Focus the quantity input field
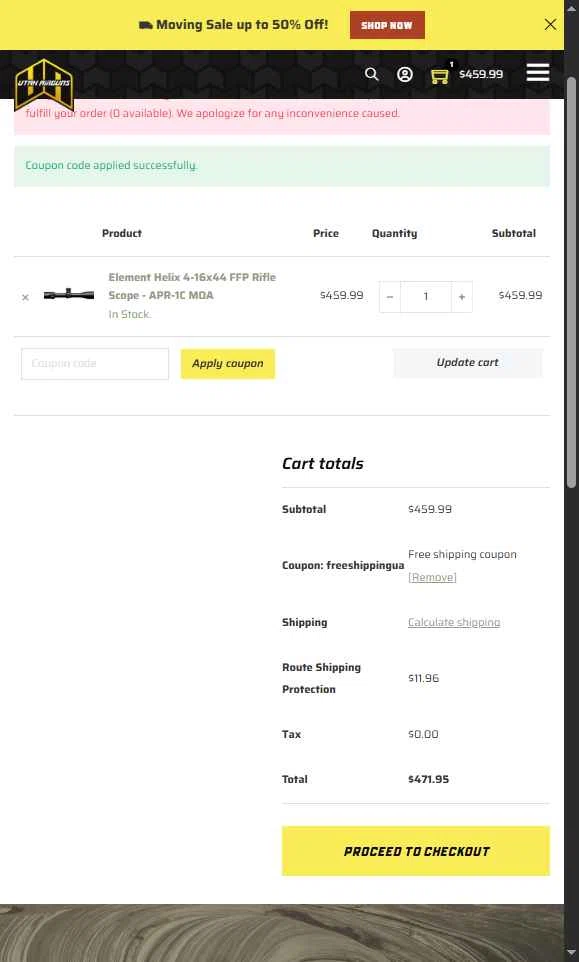579x962 pixels. click(426, 297)
